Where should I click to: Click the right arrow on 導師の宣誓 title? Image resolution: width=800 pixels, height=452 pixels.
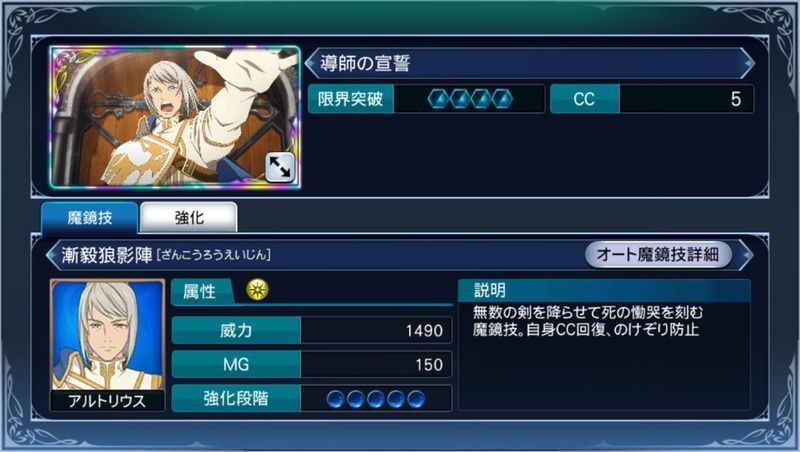tap(748, 63)
